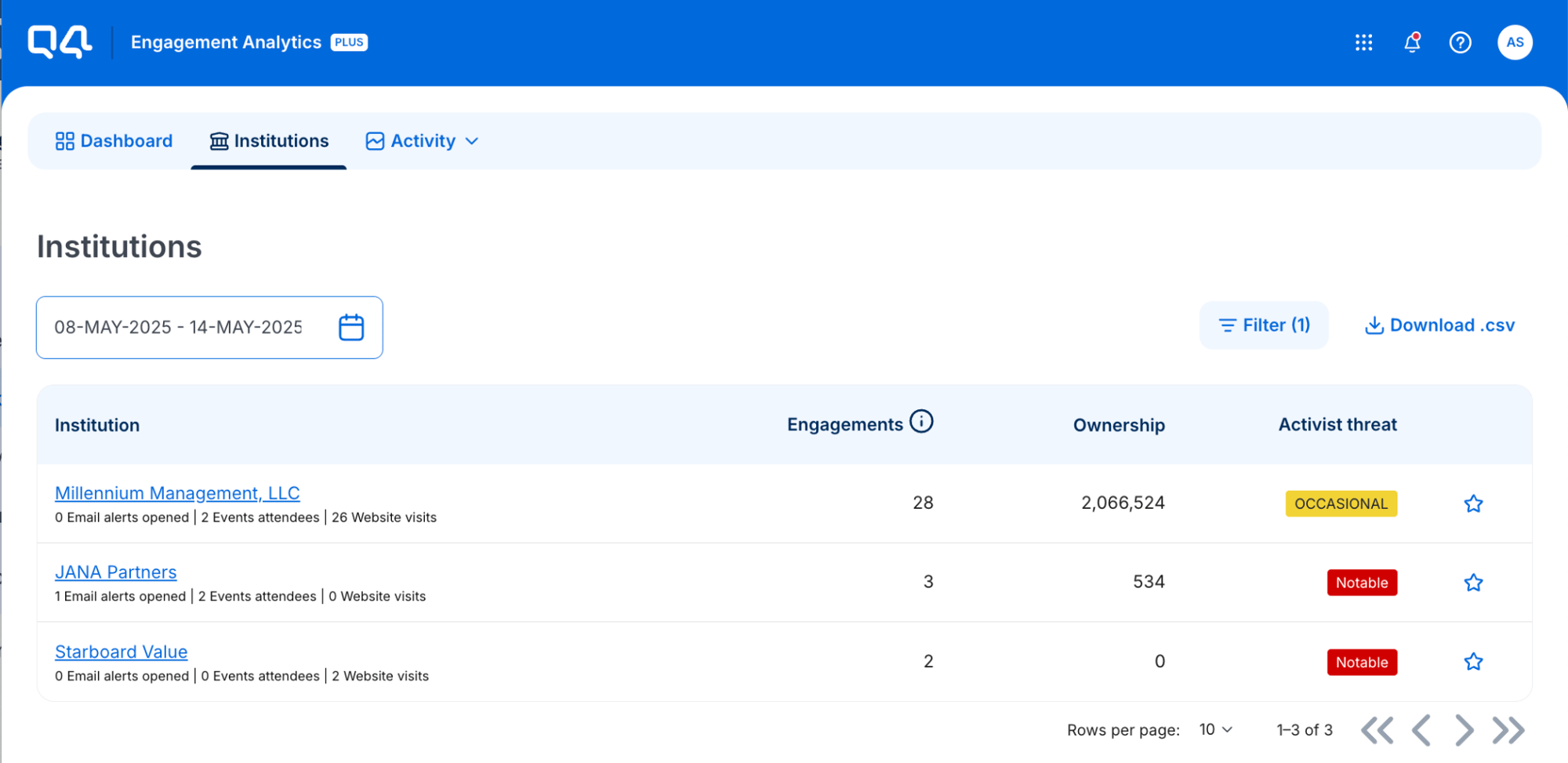Open the Filter (1) panel
Image resolution: width=1568 pixels, height=763 pixels.
coord(1264,325)
